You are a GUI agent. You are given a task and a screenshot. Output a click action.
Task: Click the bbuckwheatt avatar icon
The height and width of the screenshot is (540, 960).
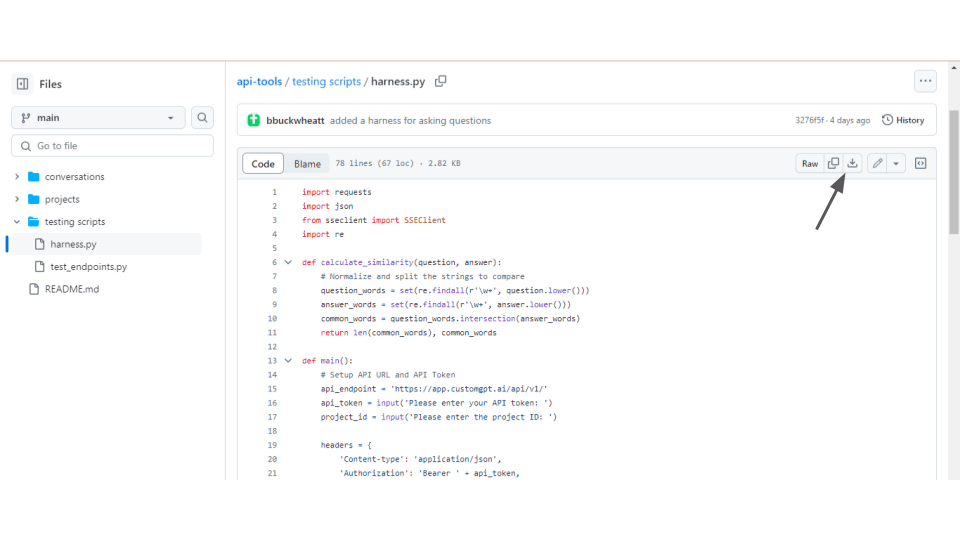253,121
